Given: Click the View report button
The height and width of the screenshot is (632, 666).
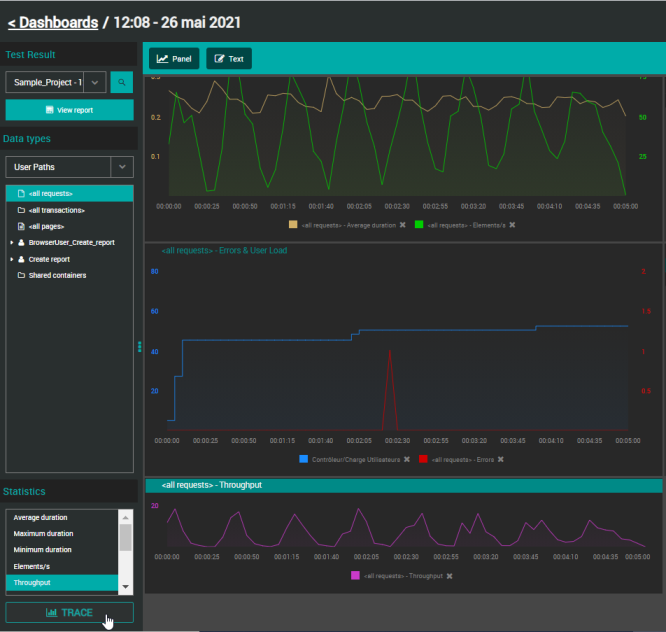Looking at the screenshot, I should pyautogui.click(x=69, y=110).
